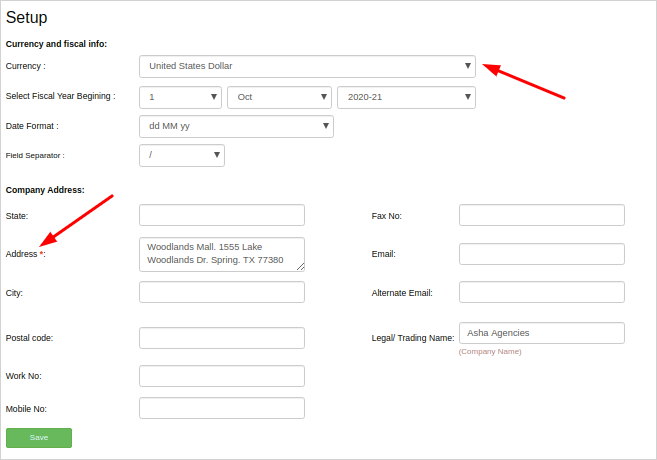The width and height of the screenshot is (657, 460).
Task: Click the City input field
Action: [x=222, y=292]
